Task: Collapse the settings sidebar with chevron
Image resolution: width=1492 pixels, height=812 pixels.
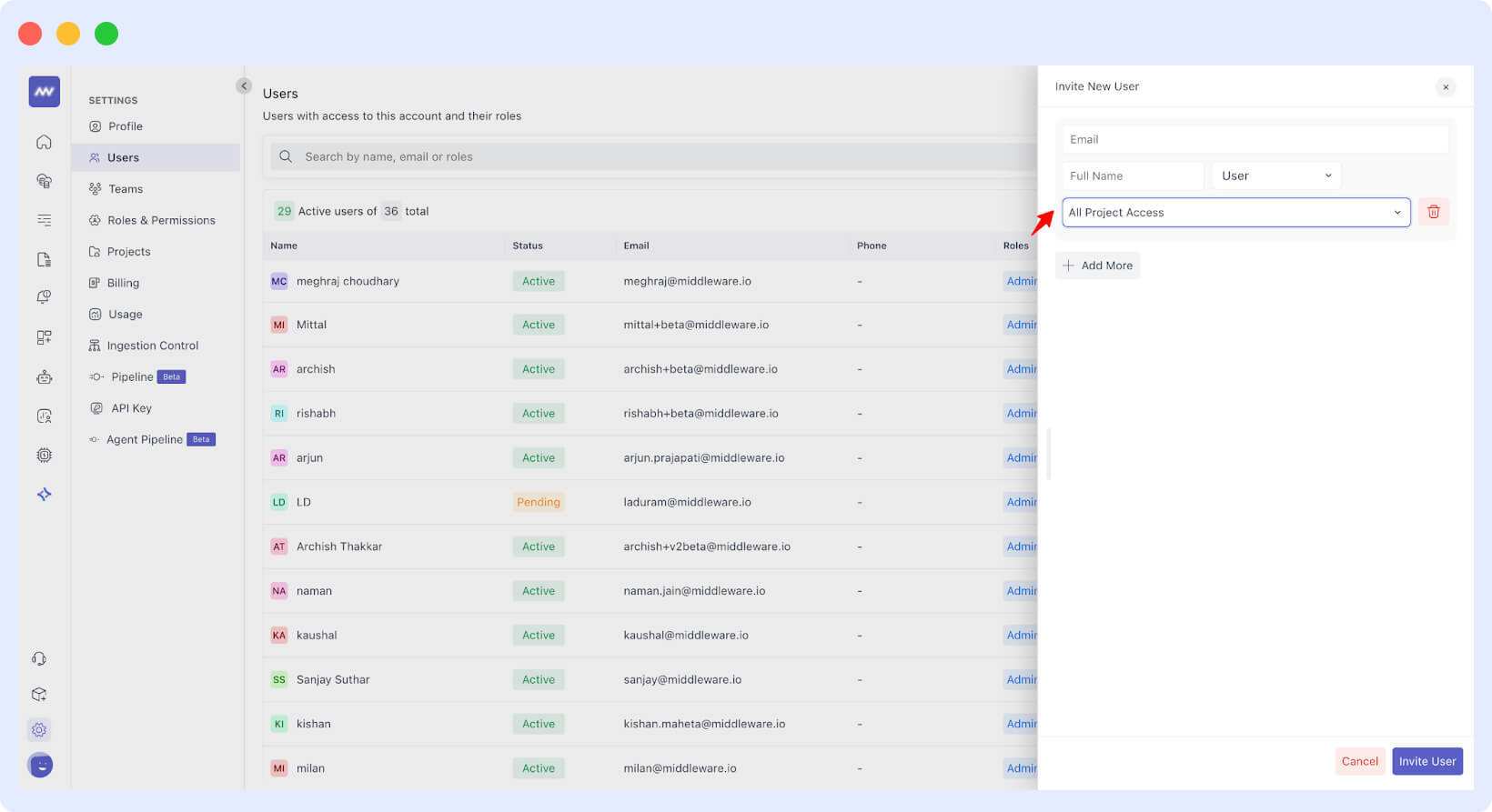Action: click(243, 86)
